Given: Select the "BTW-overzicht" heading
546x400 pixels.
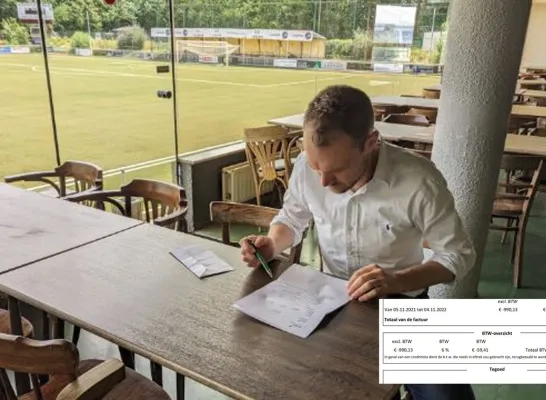Looking at the screenshot, I should [x=497, y=333].
